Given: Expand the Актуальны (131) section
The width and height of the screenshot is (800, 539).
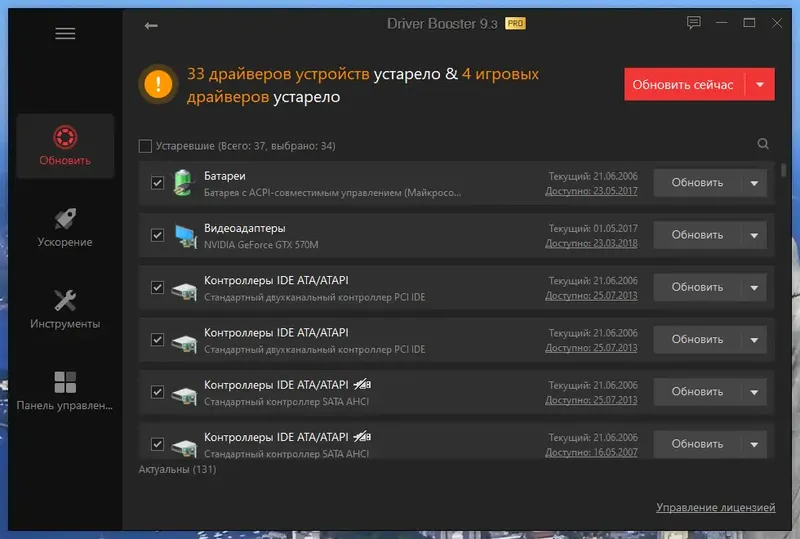Looking at the screenshot, I should [x=178, y=469].
